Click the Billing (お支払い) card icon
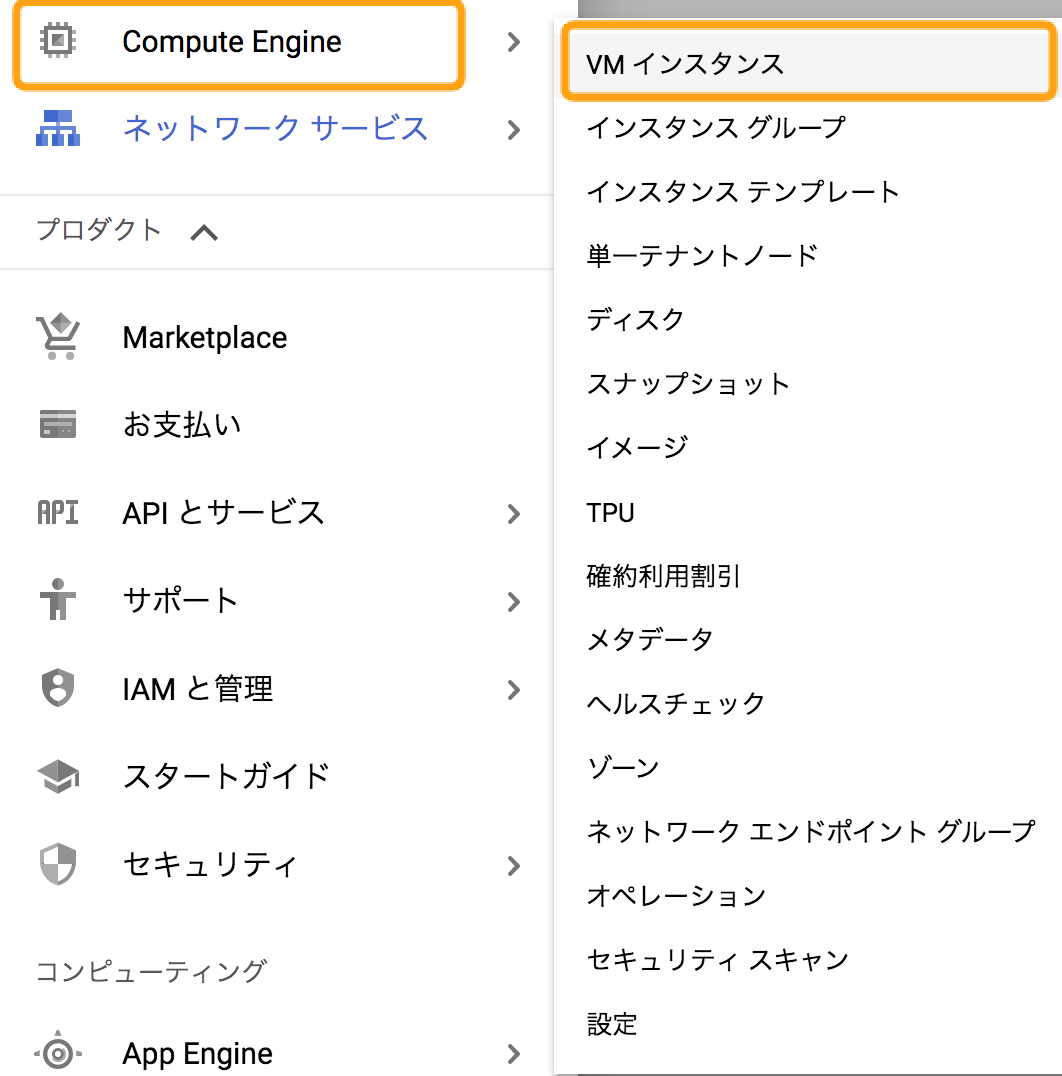This screenshot has height=1076, width=1062. [57, 424]
